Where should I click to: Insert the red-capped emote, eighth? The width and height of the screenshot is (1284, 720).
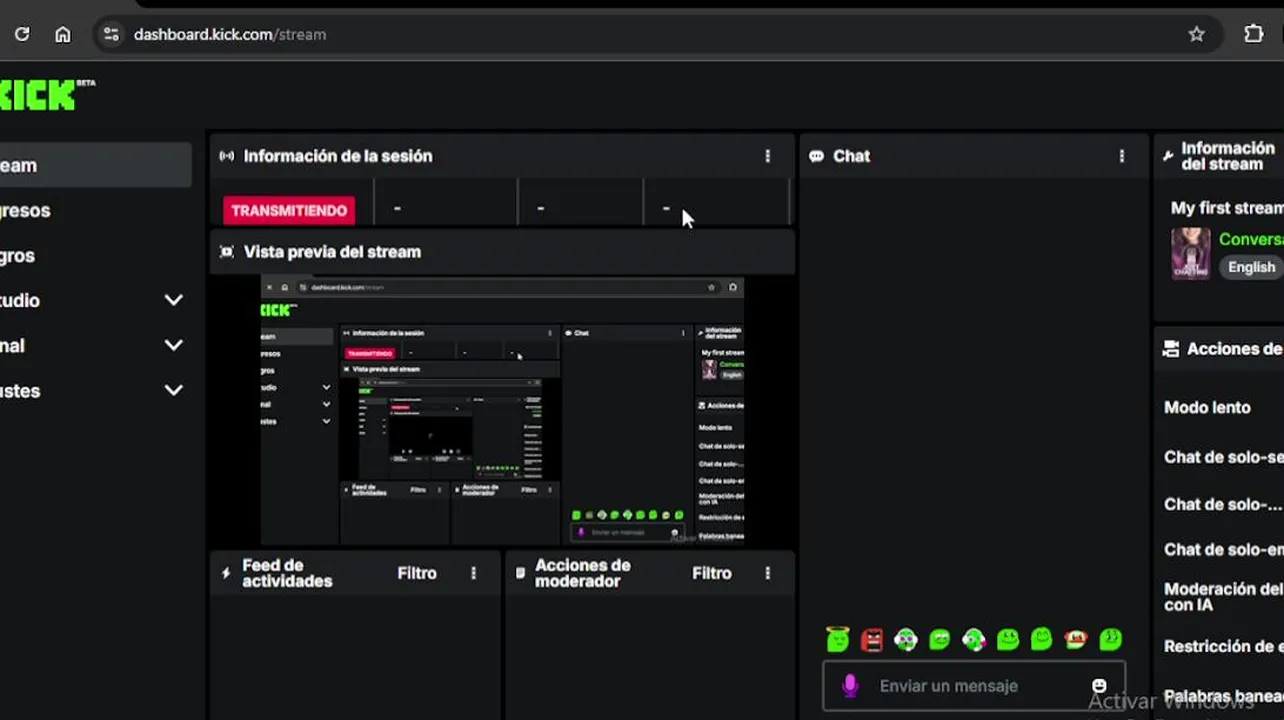pos(1076,639)
